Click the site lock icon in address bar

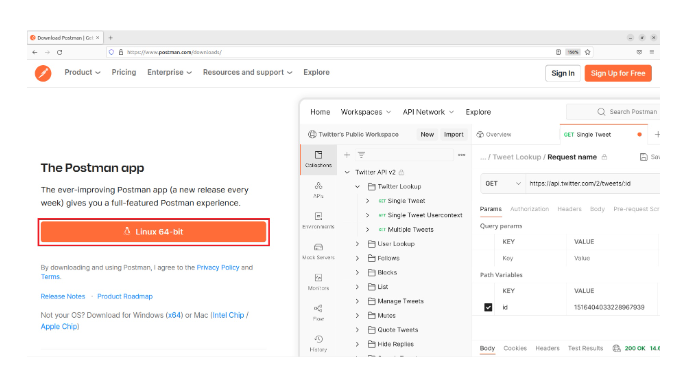[121, 52]
